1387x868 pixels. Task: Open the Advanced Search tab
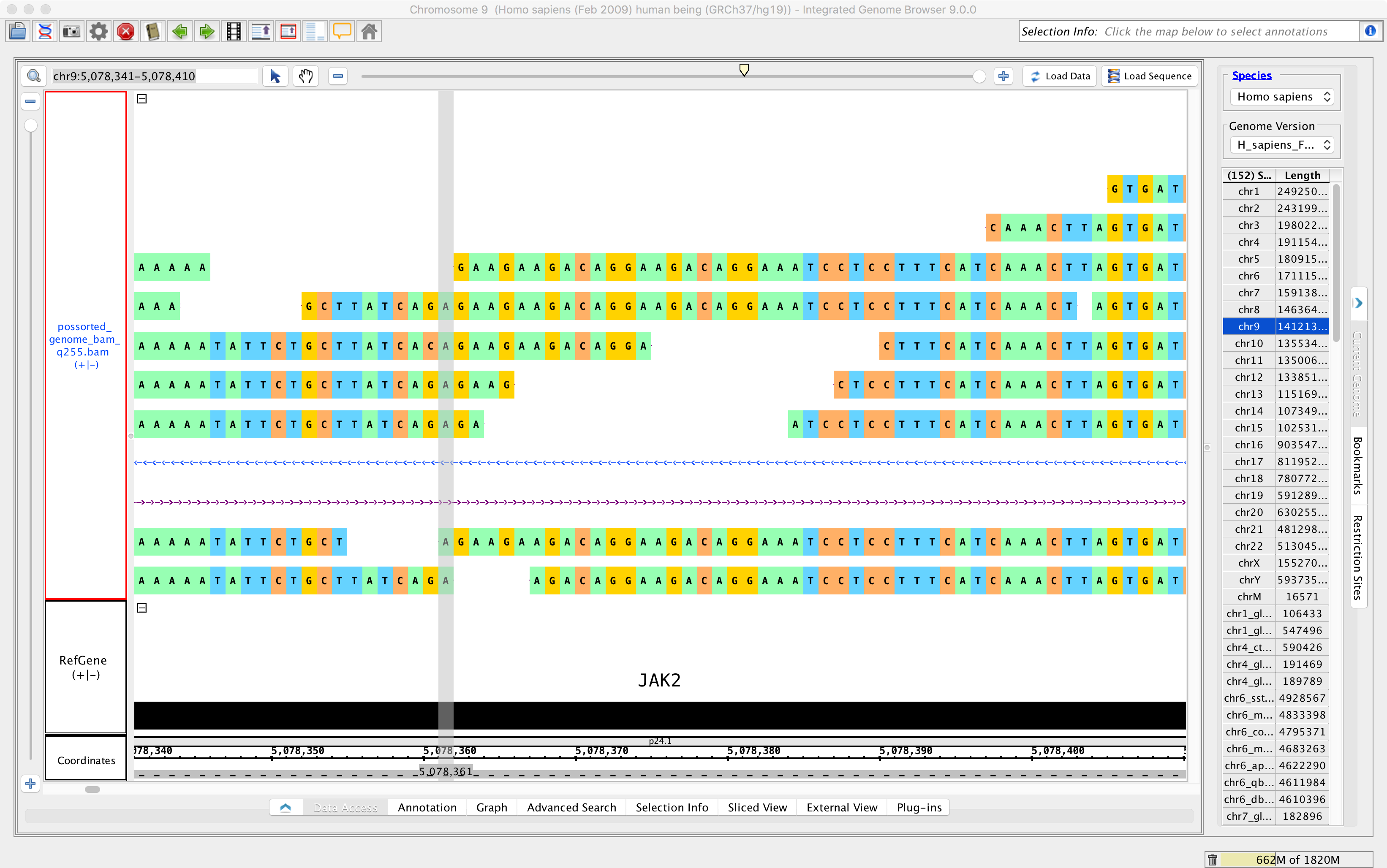click(x=571, y=807)
